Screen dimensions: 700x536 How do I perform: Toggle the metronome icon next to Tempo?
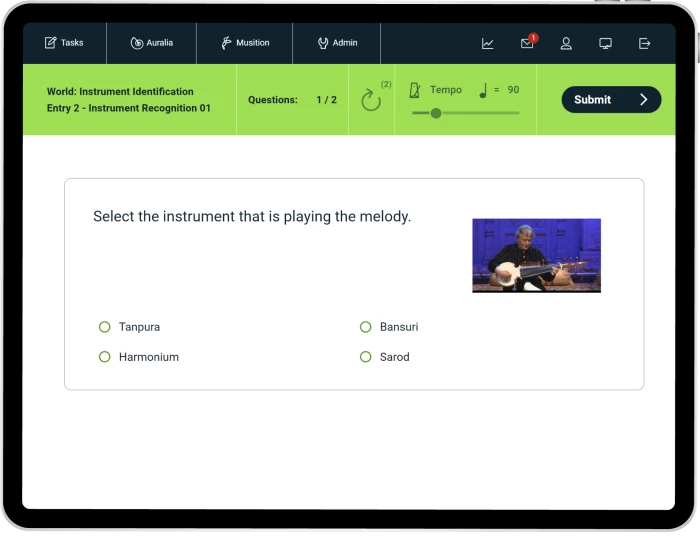(415, 90)
